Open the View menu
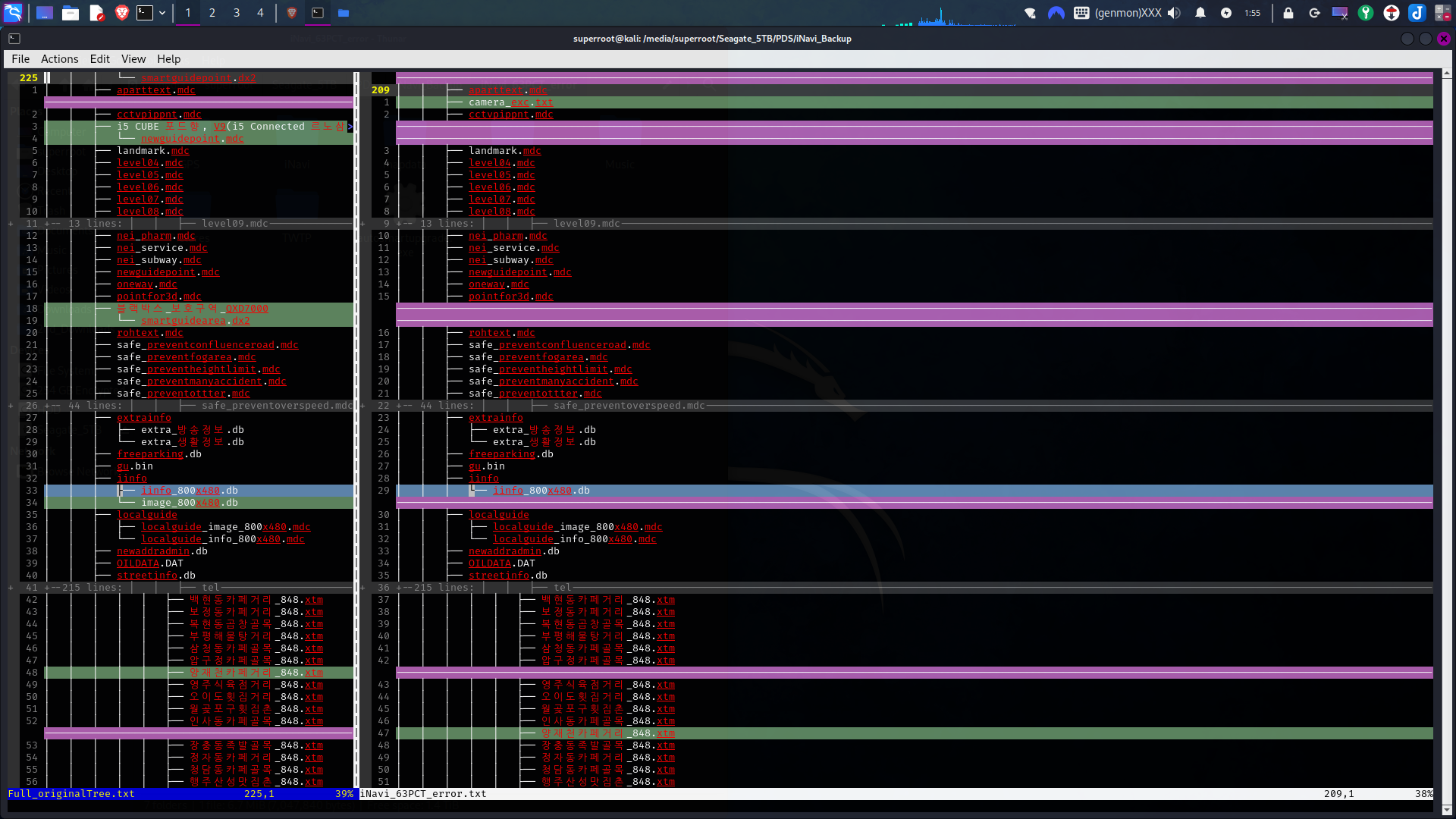 133,59
